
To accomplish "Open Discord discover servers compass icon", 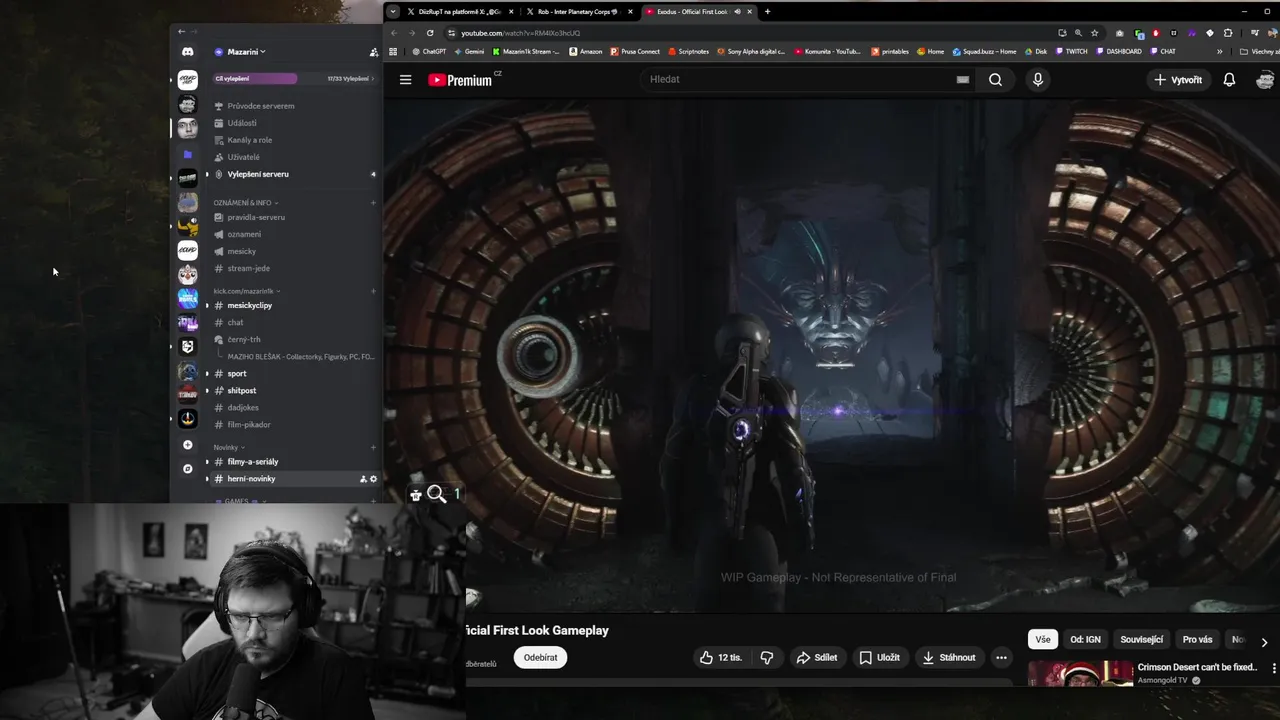I will (x=187, y=468).
